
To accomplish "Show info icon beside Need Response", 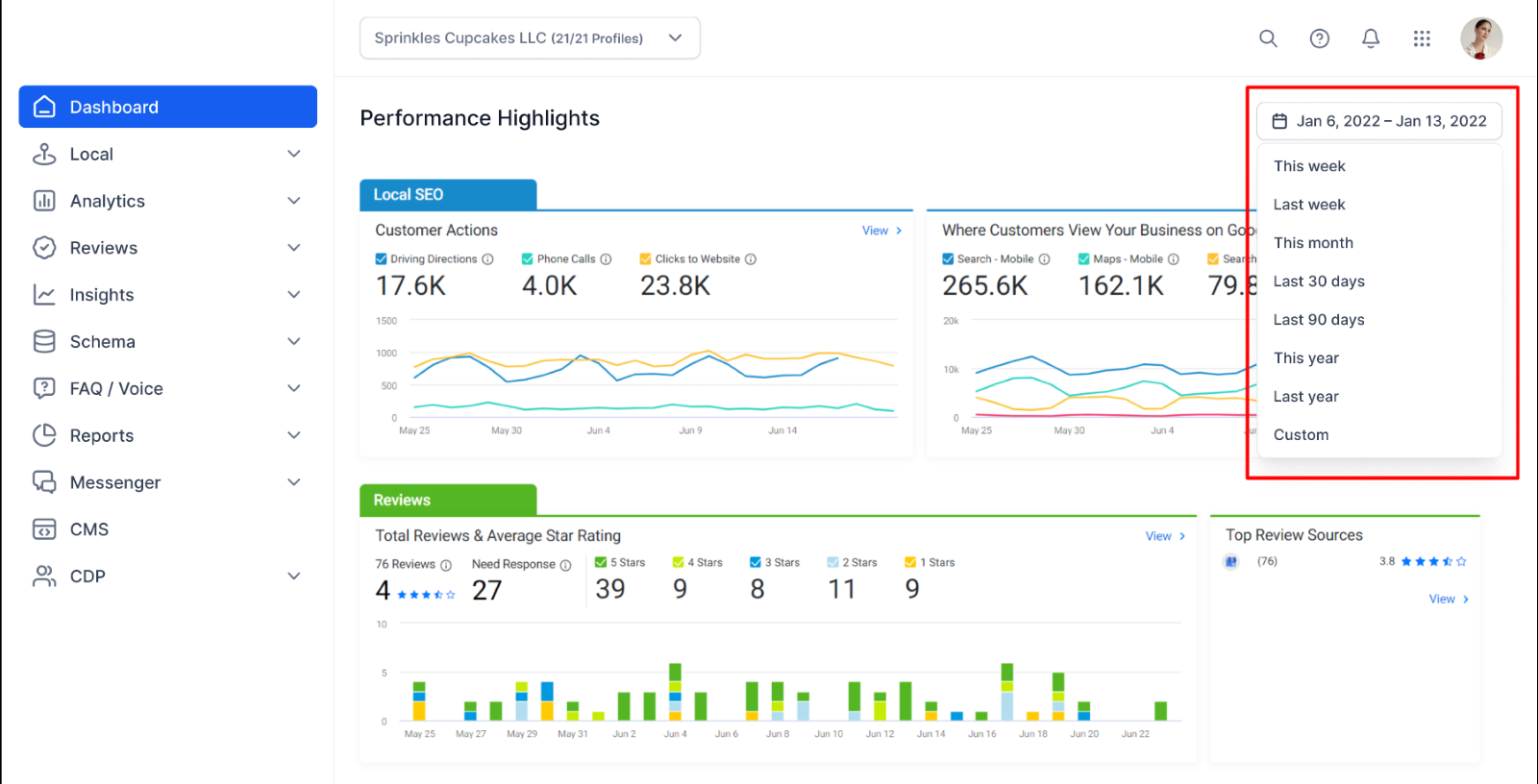I will coord(565,565).
